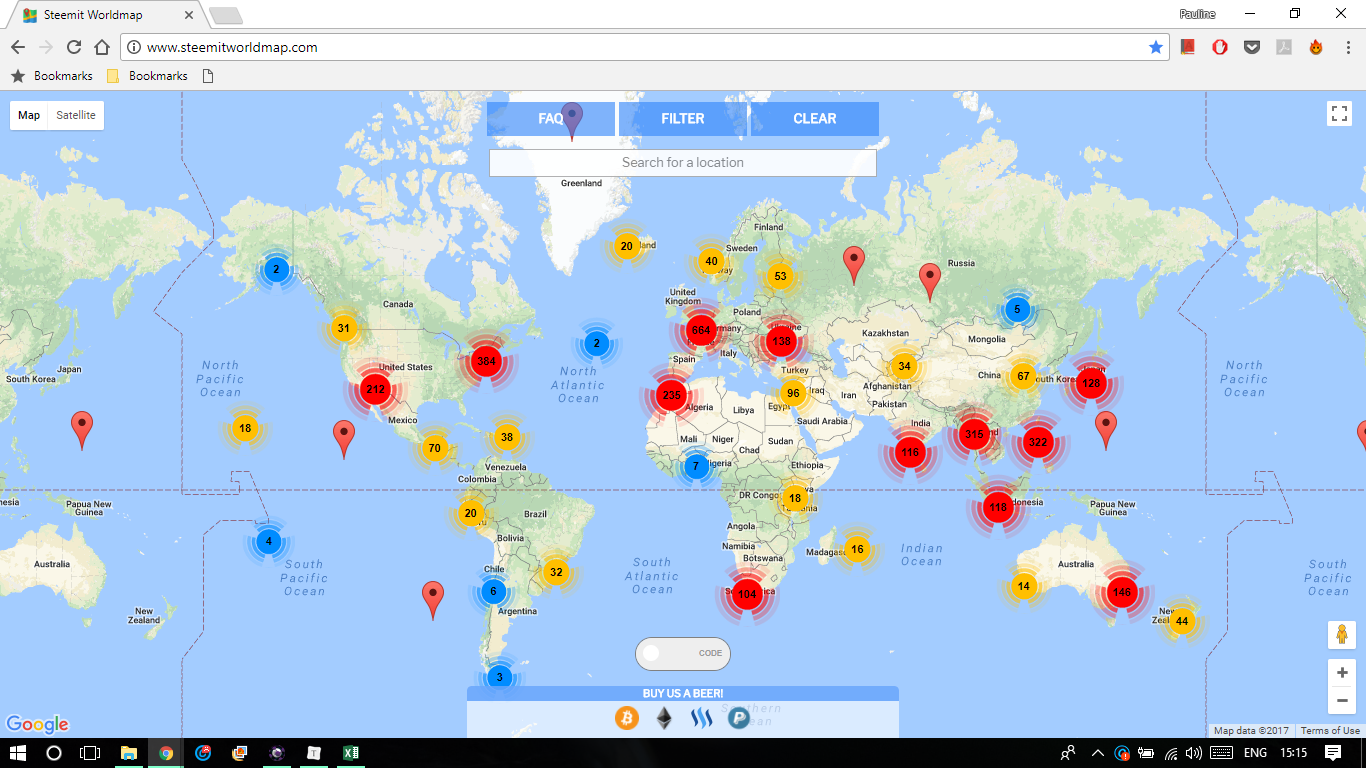
Task: Open Excel from the taskbar
Action: click(x=351, y=753)
